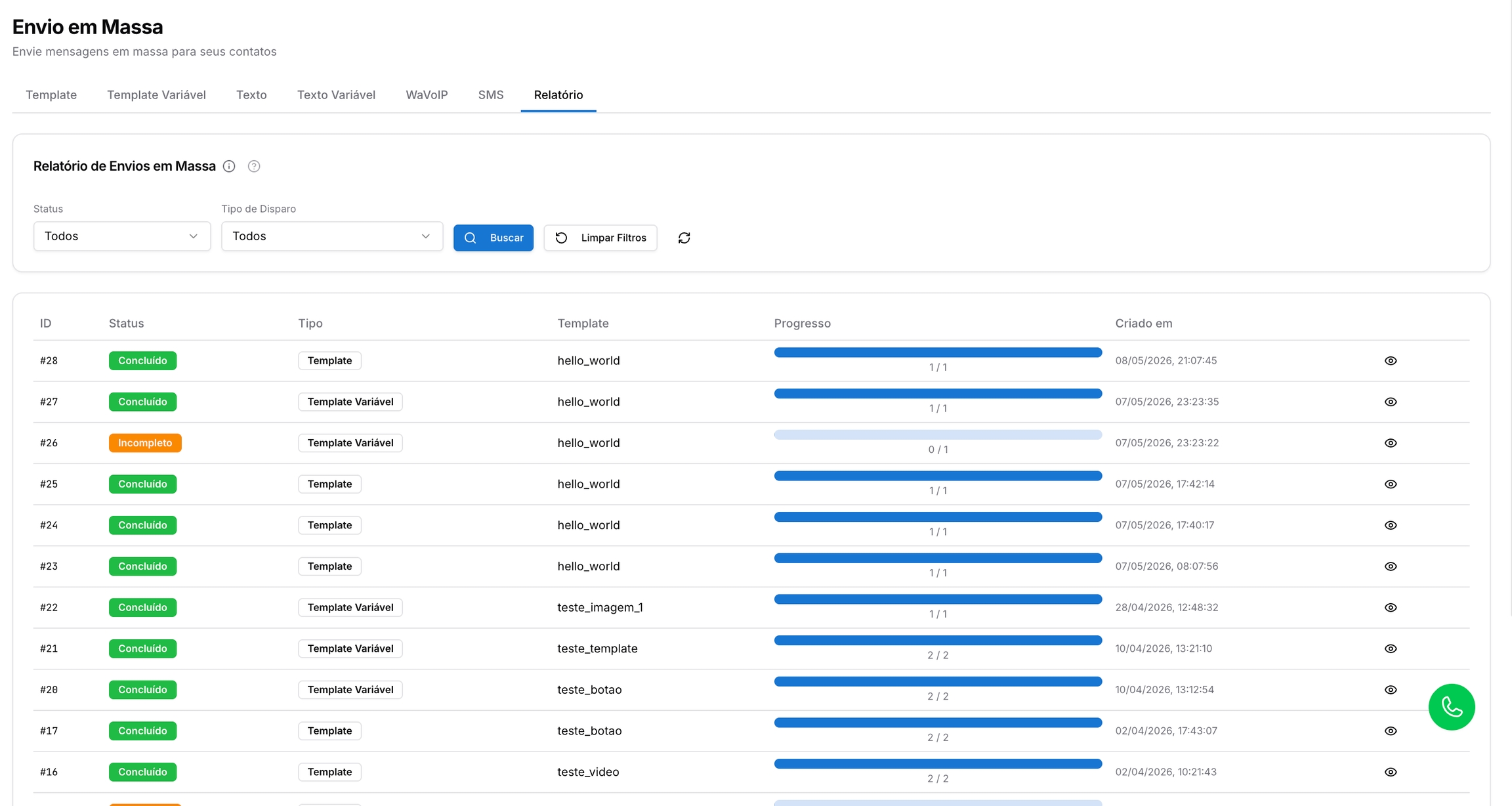
Task: Click the ID cell #17
Action: (x=49, y=731)
